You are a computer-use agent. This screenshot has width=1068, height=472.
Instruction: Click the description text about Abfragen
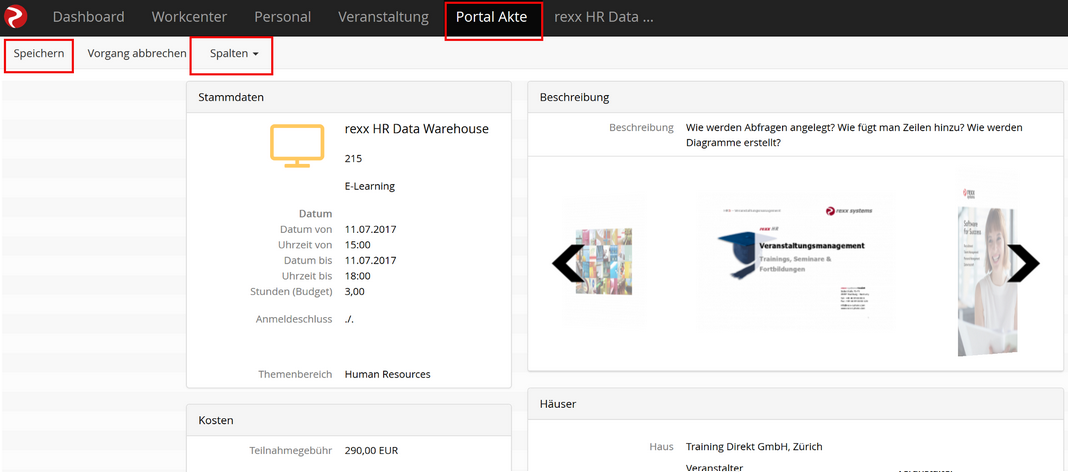[854, 135]
